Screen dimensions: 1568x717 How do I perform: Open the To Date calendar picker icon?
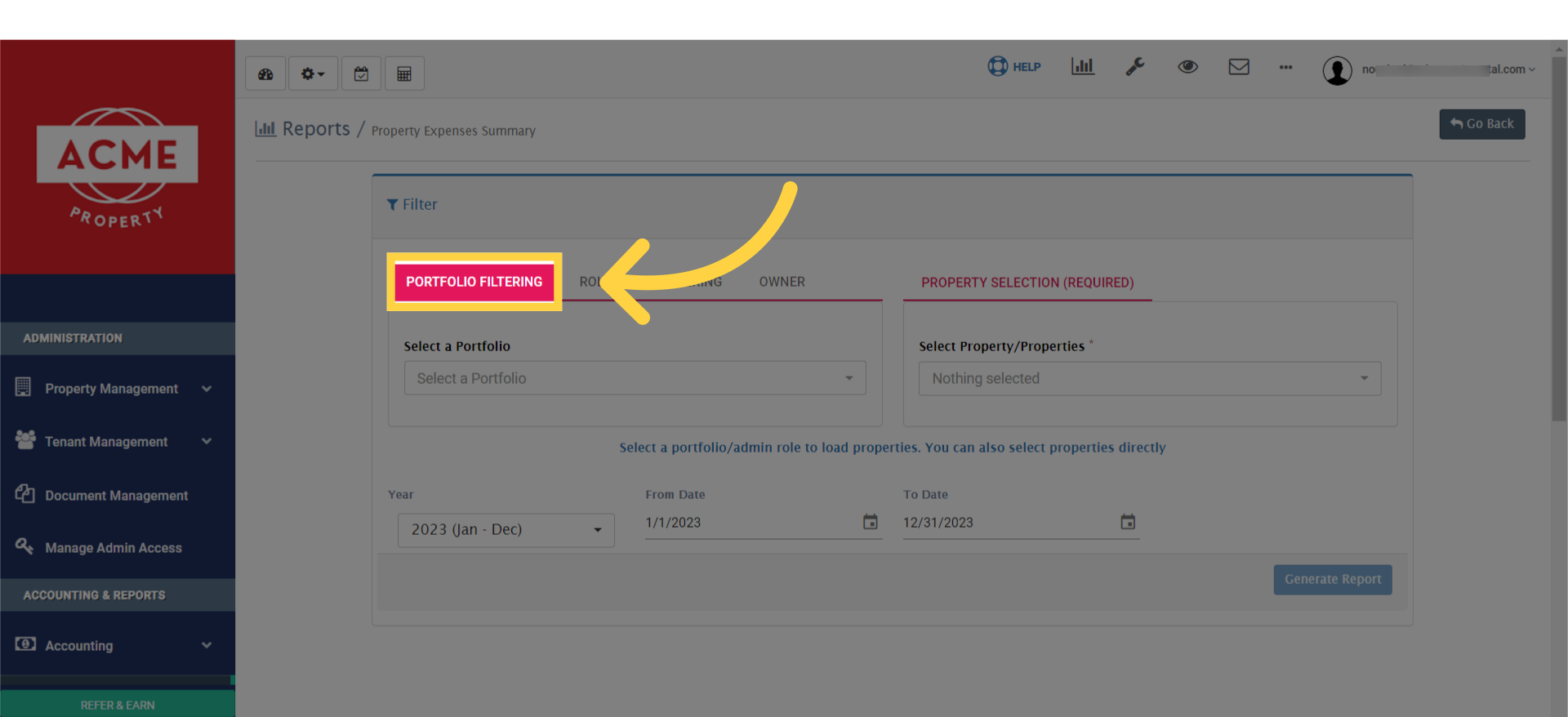tap(1128, 522)
